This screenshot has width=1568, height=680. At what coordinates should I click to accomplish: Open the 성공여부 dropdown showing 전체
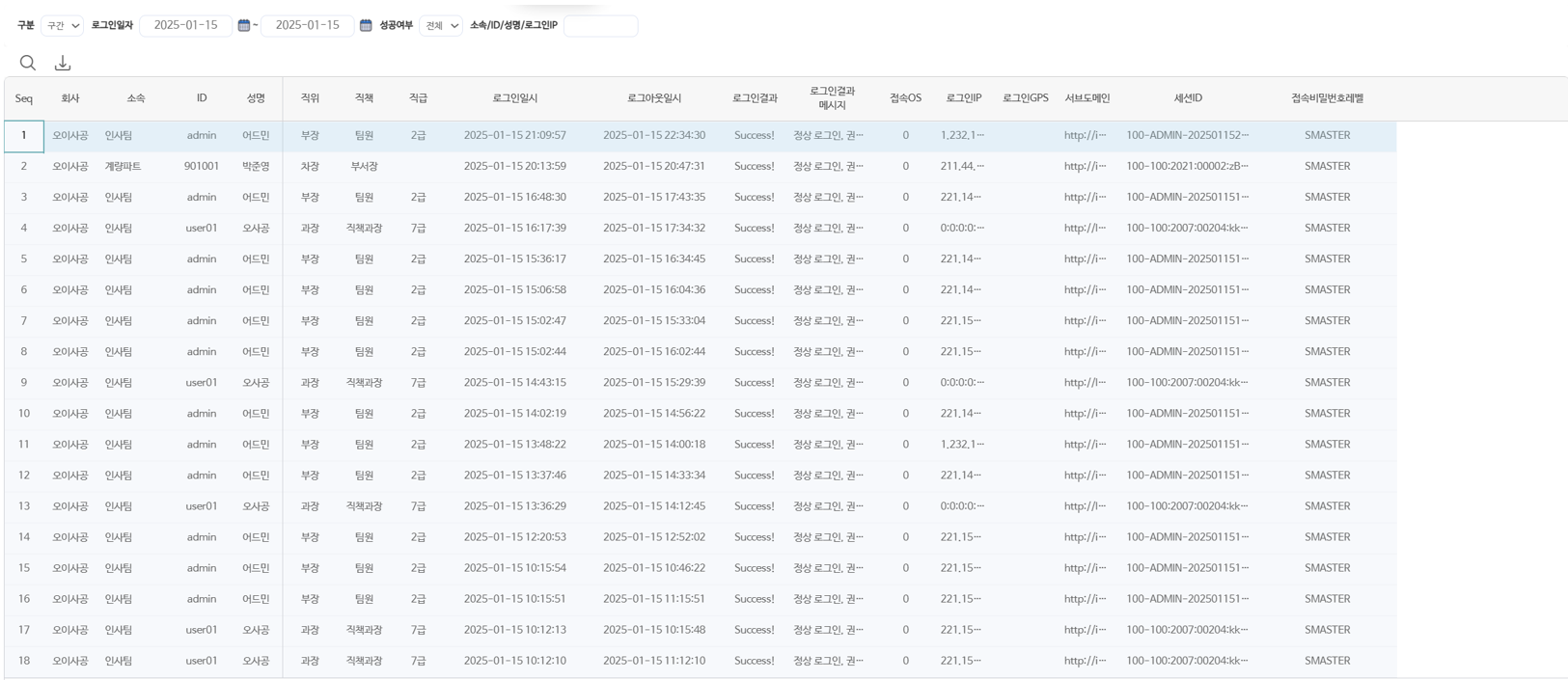(442, 26)
